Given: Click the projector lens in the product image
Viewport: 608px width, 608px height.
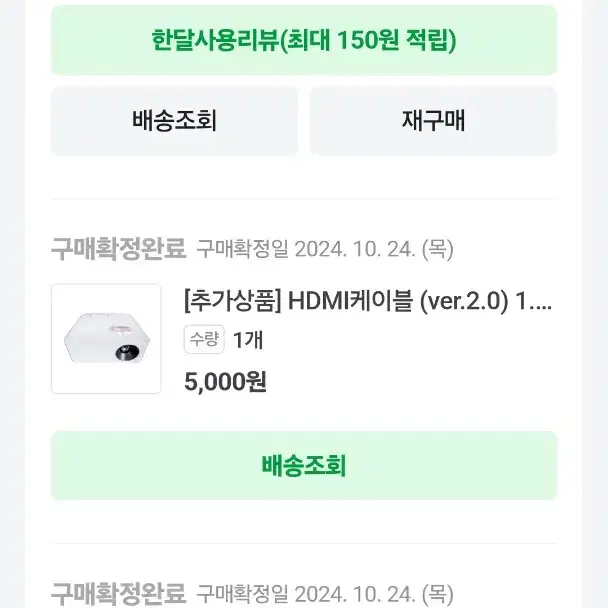Looking at the screenshot, I should click(x=127, y=352).
